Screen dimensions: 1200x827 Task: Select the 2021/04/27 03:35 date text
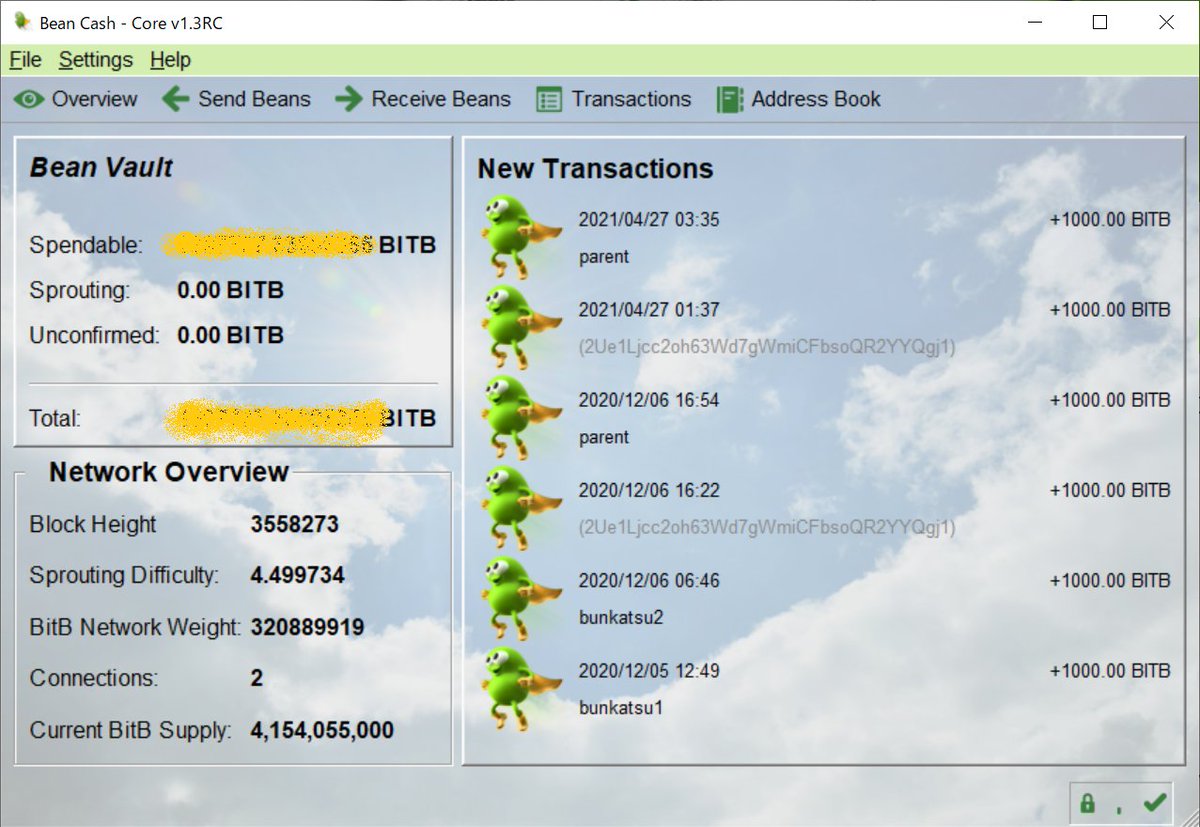pyautogui.click(x=649, y=220)
